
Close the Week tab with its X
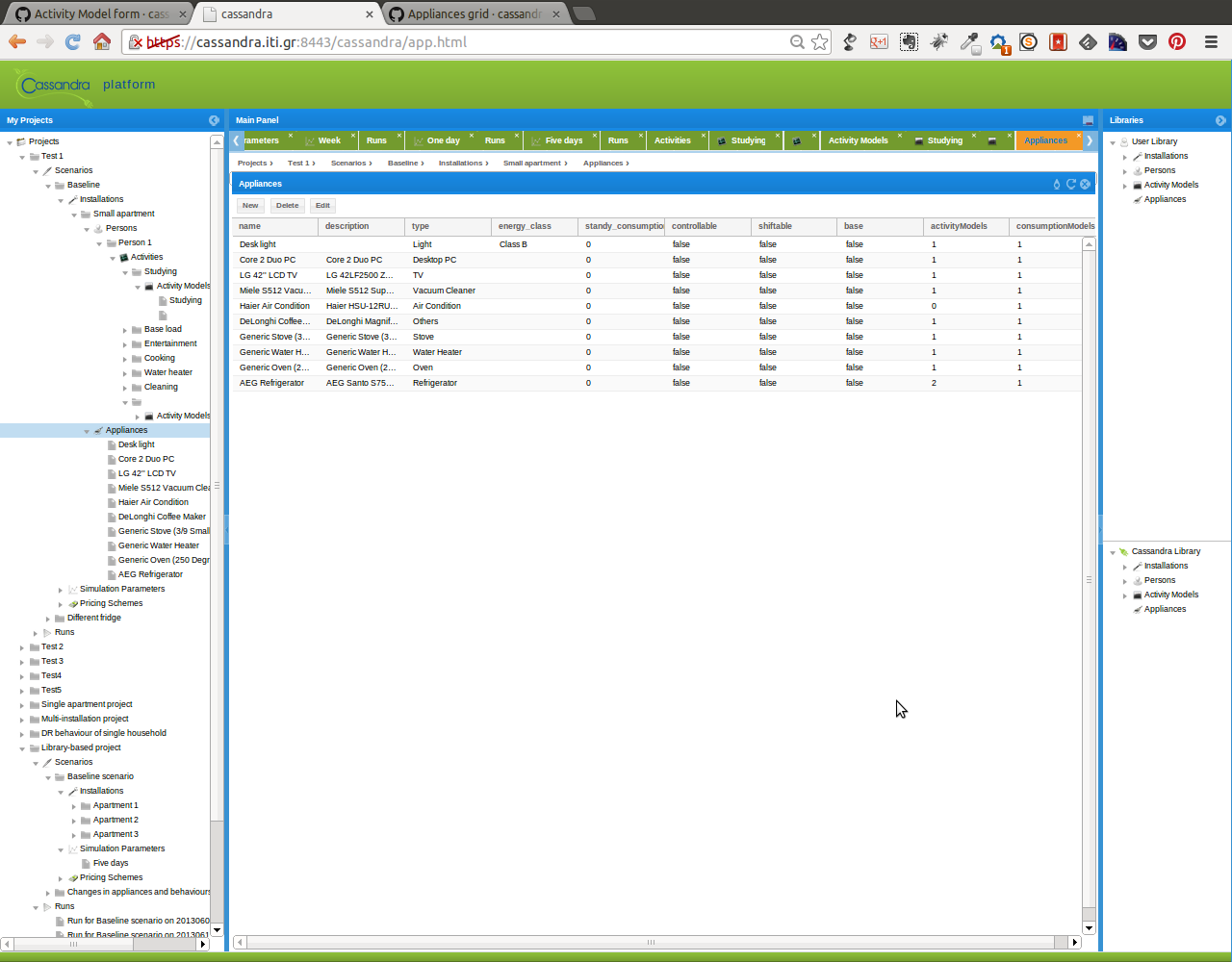(353, 136)
